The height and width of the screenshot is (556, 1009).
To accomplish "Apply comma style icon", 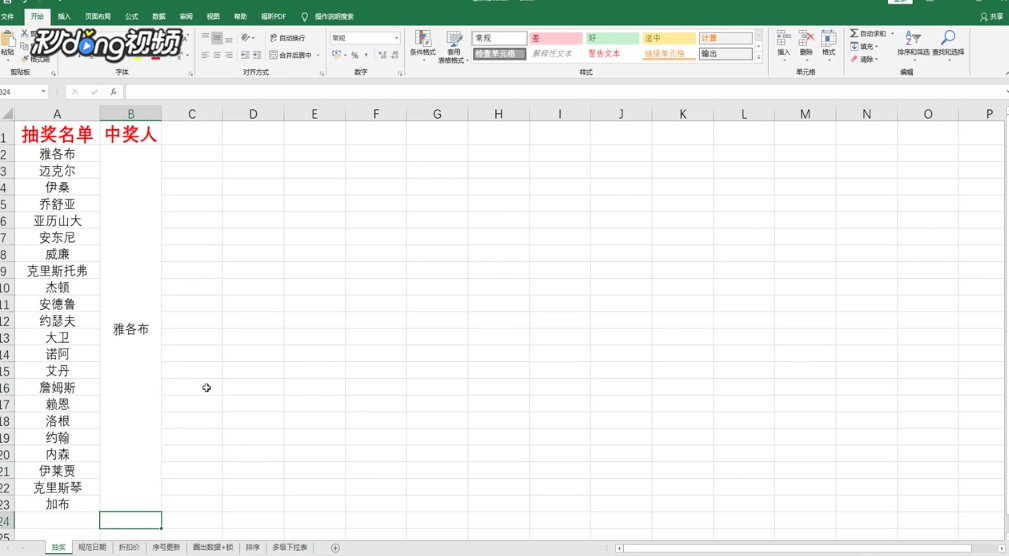I will coord(366,55).
